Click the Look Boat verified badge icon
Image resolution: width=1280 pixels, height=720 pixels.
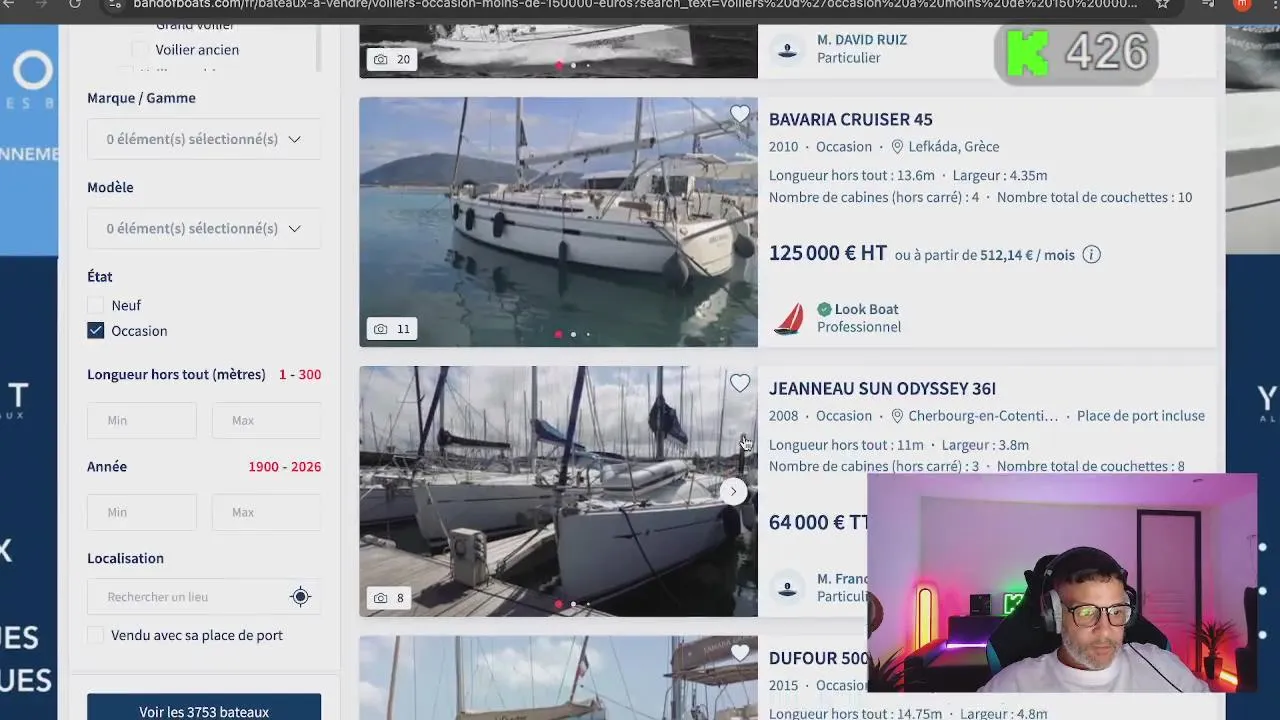coord(824,310)
